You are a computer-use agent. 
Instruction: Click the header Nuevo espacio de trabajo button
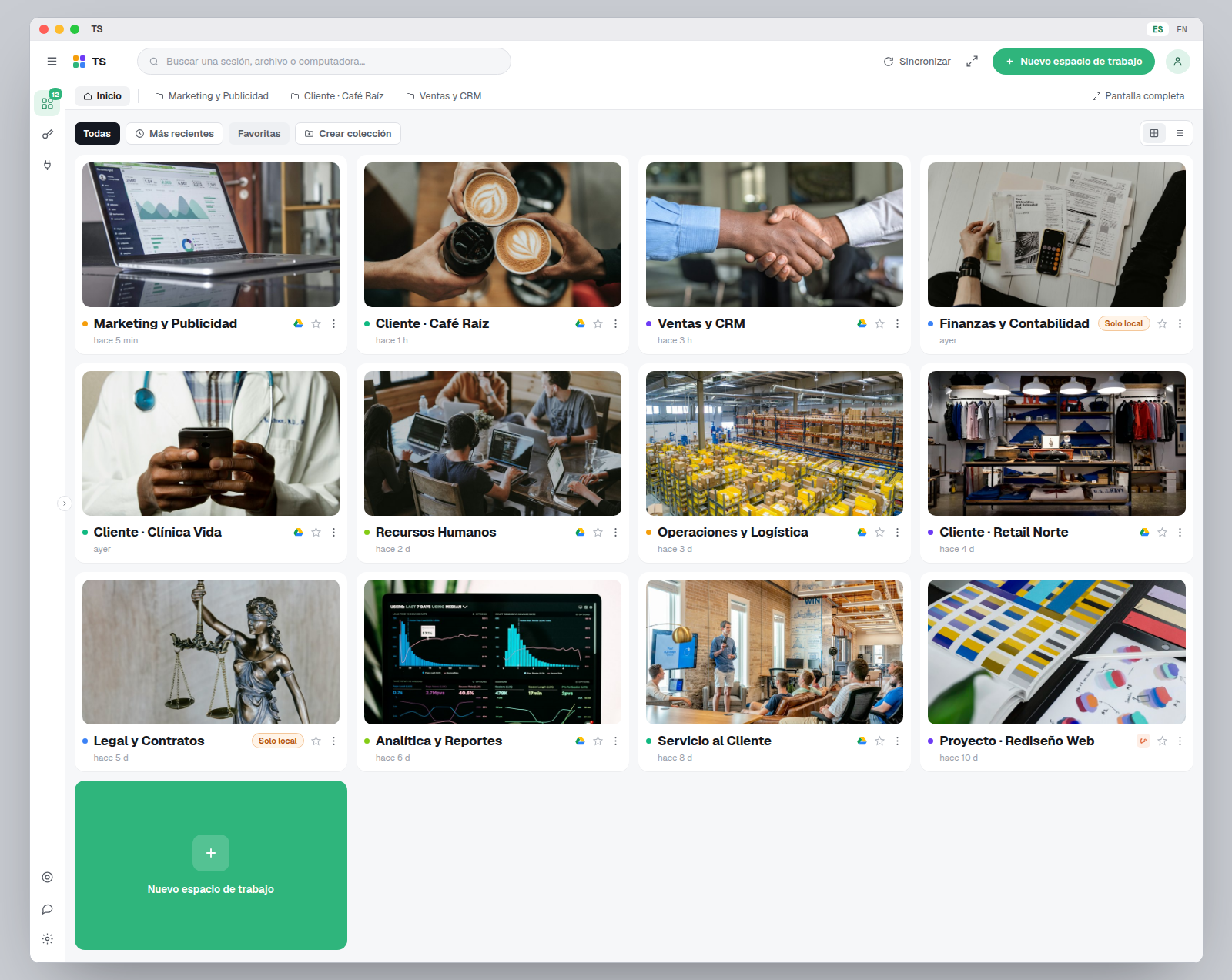pyautogui.click(x=1073, y=62)
